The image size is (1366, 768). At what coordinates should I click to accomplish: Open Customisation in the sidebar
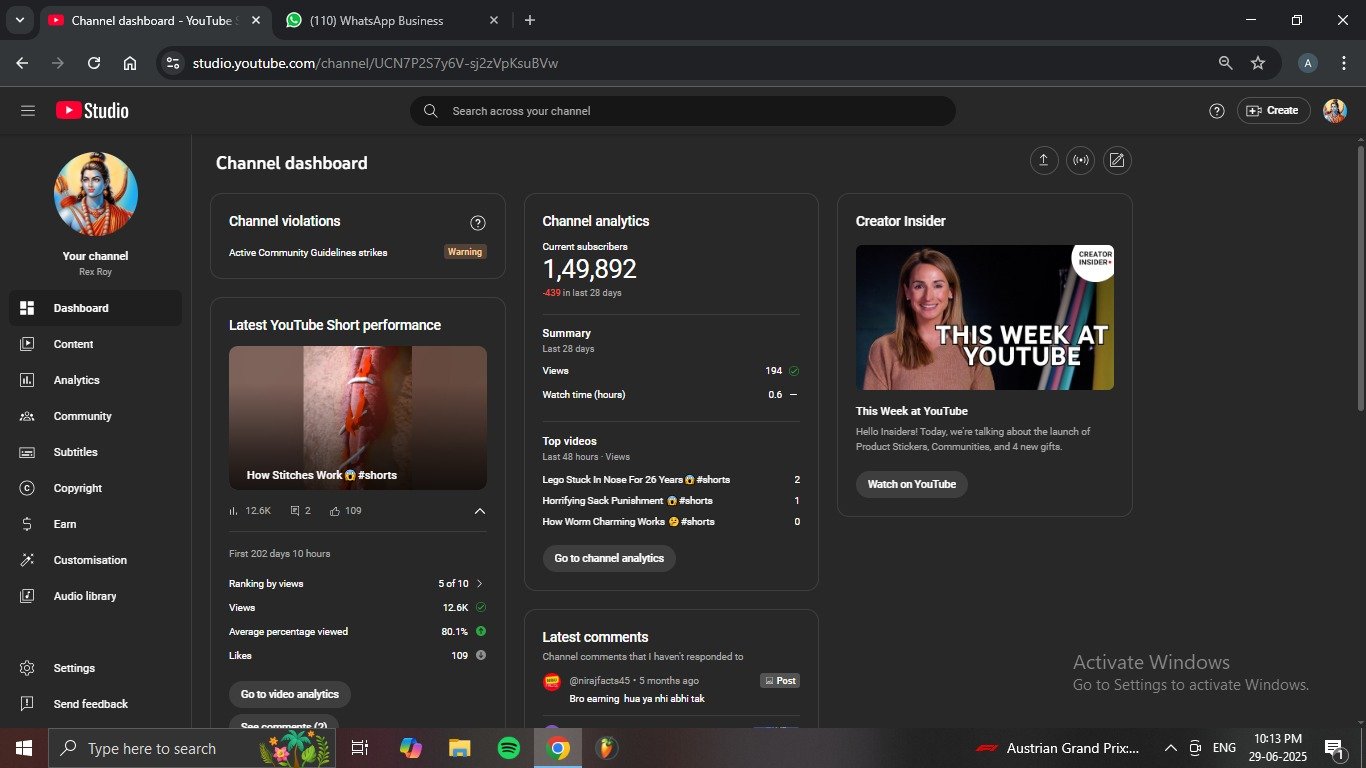tap(95, 560)
